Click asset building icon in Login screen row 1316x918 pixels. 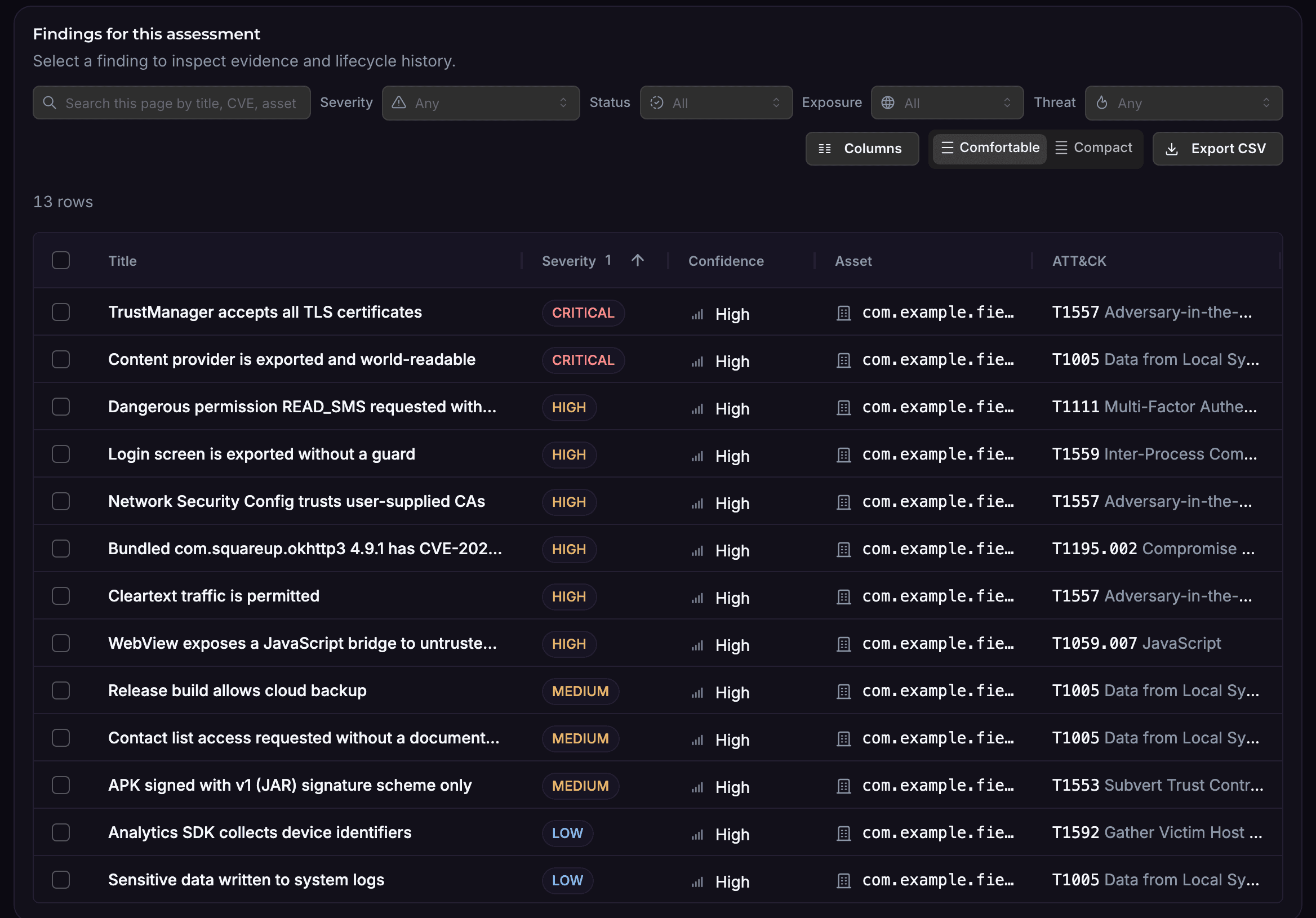(x=844, y=455)
